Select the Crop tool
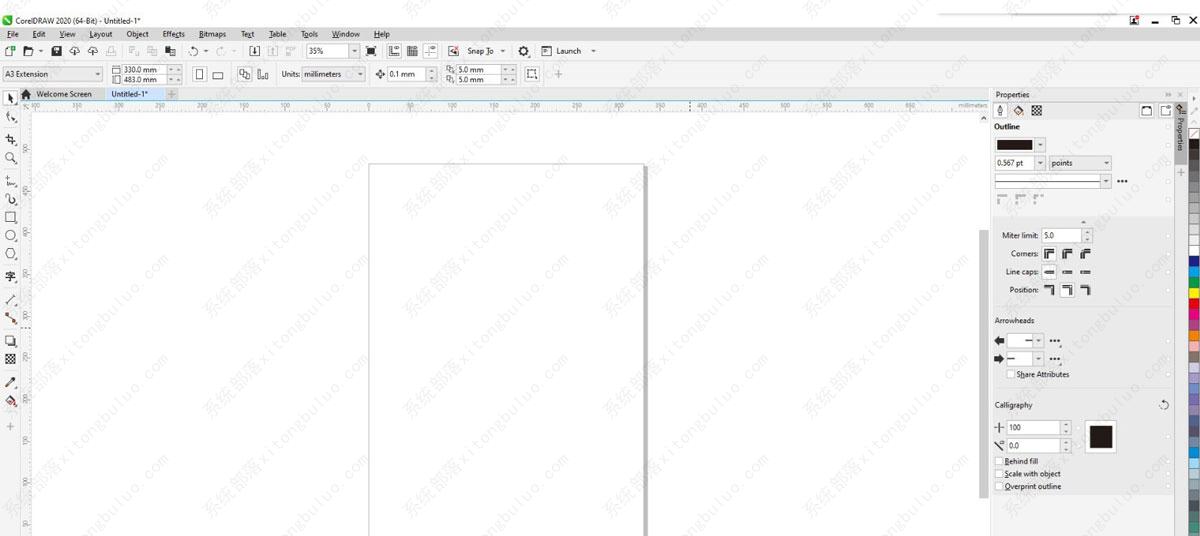 coord(10,139)
